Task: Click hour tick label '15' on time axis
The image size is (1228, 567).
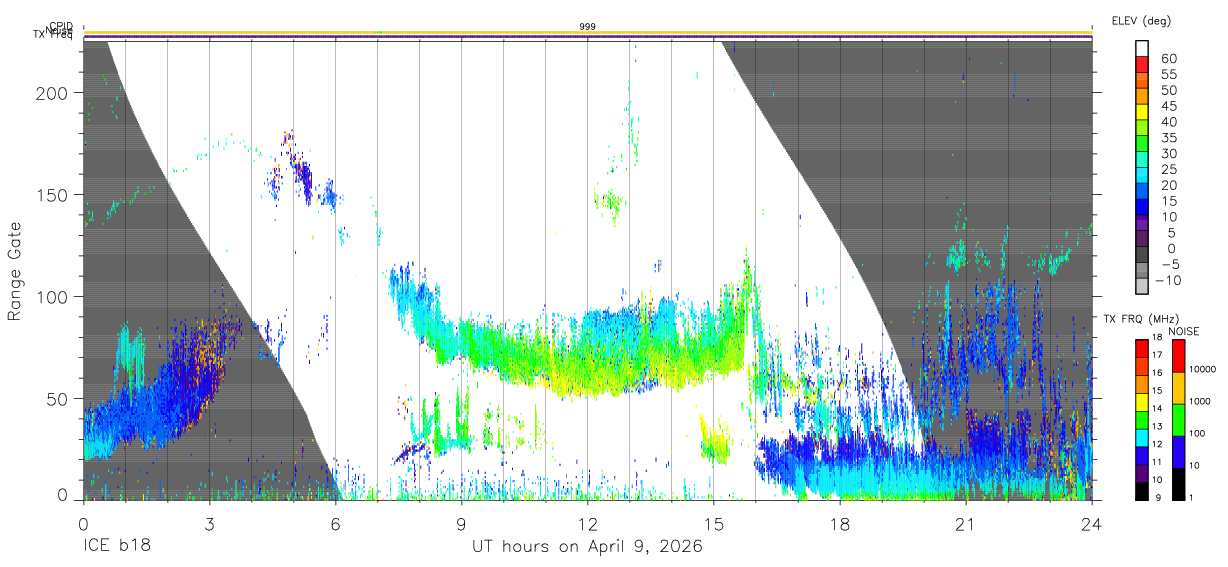Action: [x=713, y=524]
